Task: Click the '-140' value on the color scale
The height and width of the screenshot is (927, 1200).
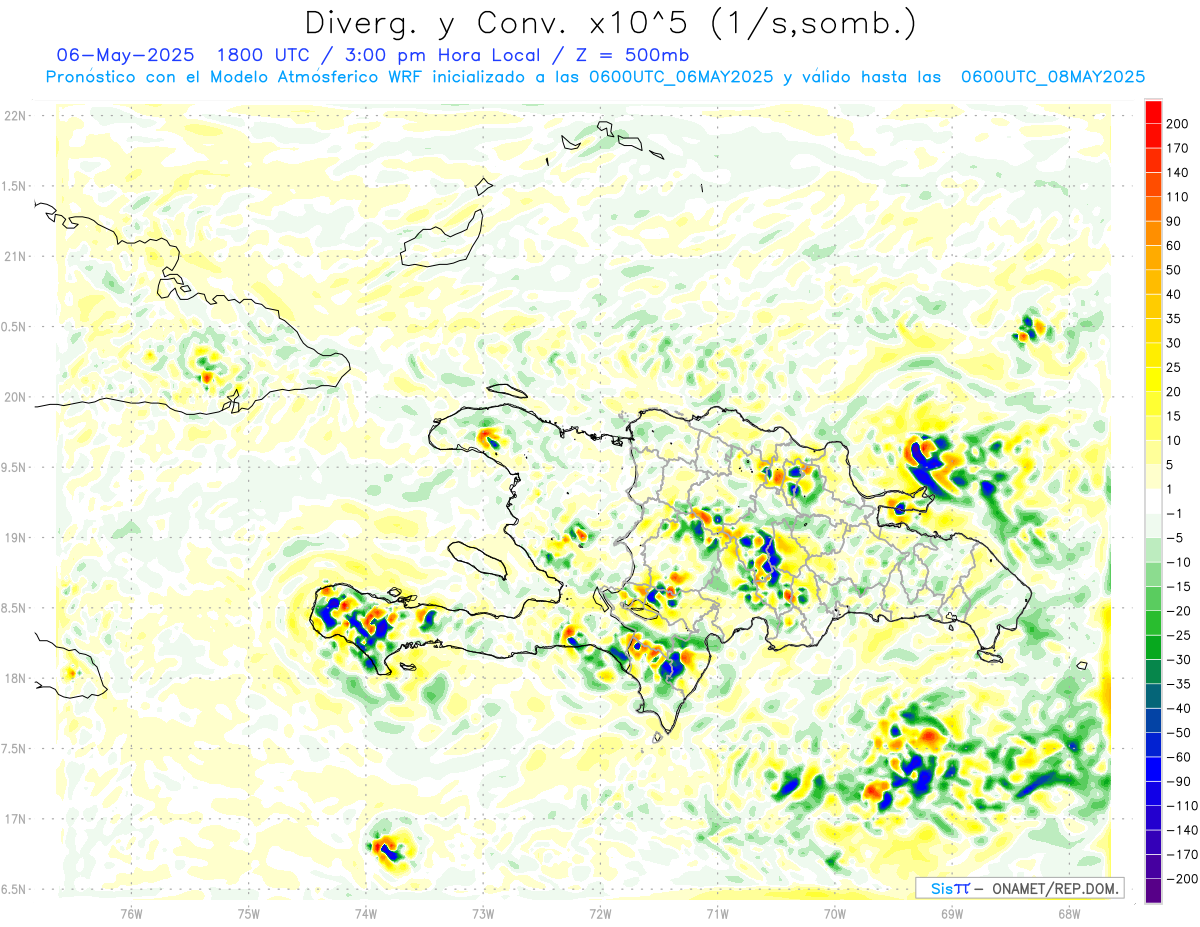Action: pos(1181,831)
